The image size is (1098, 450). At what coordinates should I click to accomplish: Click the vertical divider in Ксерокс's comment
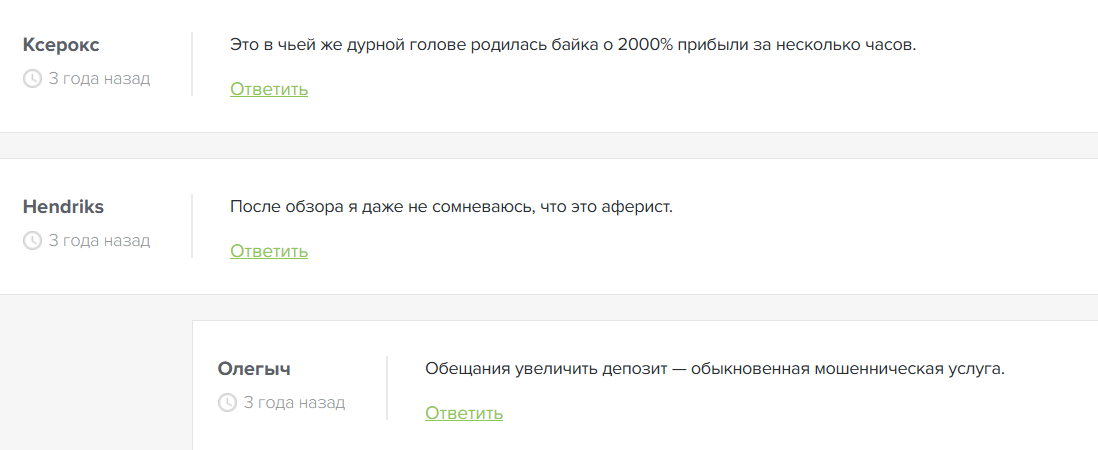192,64
